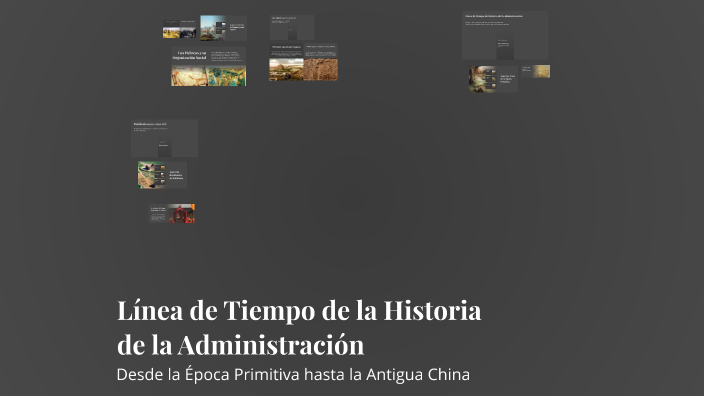Select the 'Babilonia' section frame
Screen dimensions: 704x396
(164, 138)
